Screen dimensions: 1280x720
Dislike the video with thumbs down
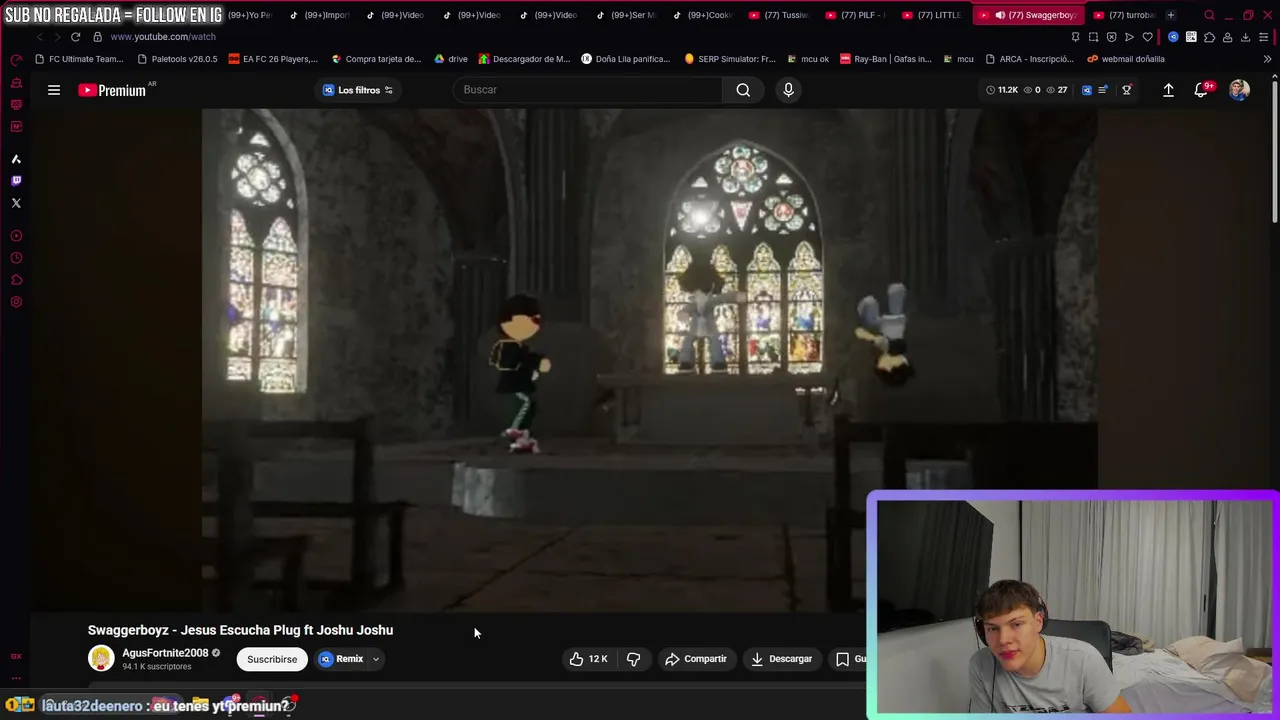pos(633,659)
